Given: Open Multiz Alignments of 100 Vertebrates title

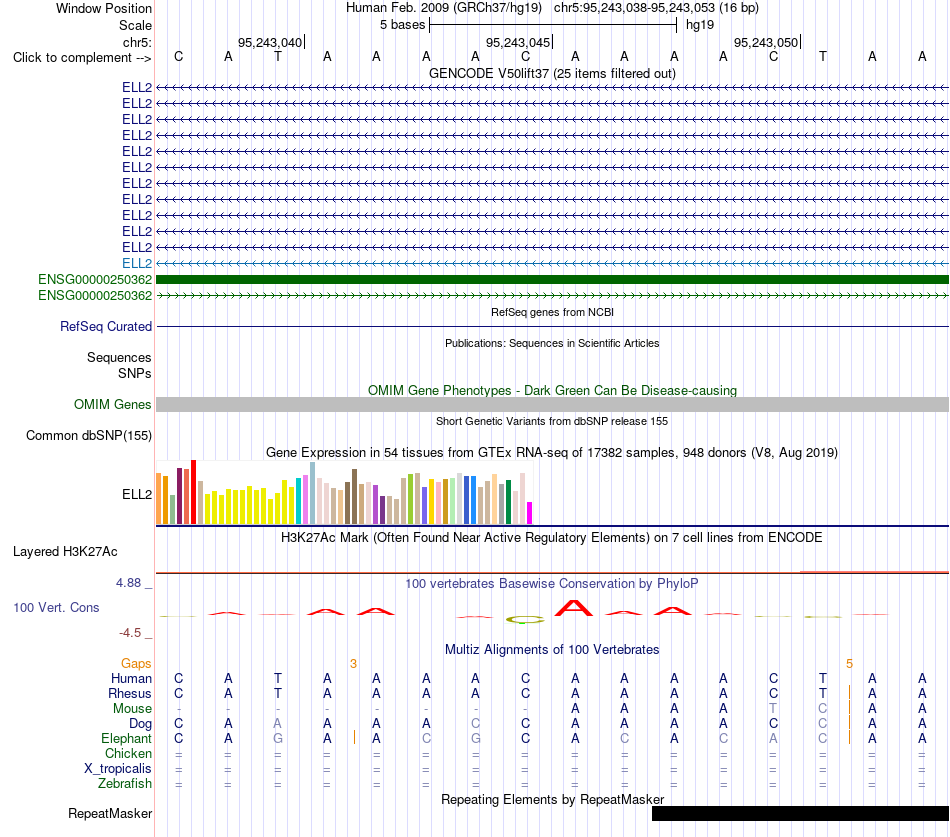Looking at the screenshot, I should point(552,650).
